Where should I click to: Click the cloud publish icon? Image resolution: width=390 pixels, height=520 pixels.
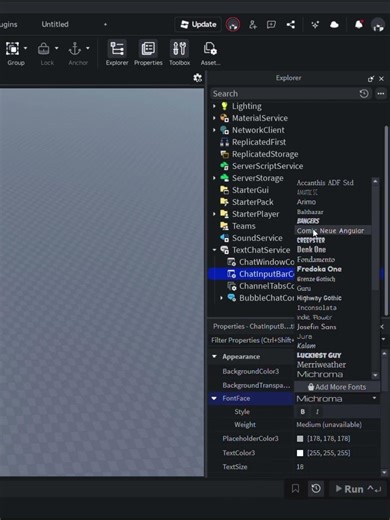[334, 25]
